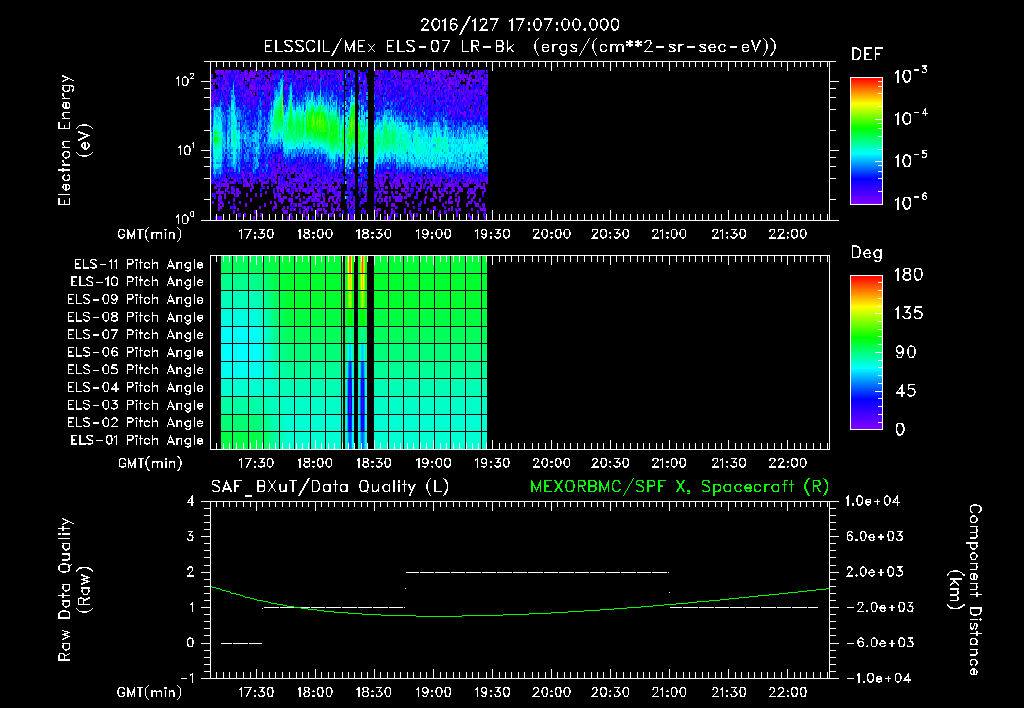Click the 6.0e+03 tick on distance axis
Image resolution: width=1024 pixels, height=708 pixels.
[x=875, y=536]
